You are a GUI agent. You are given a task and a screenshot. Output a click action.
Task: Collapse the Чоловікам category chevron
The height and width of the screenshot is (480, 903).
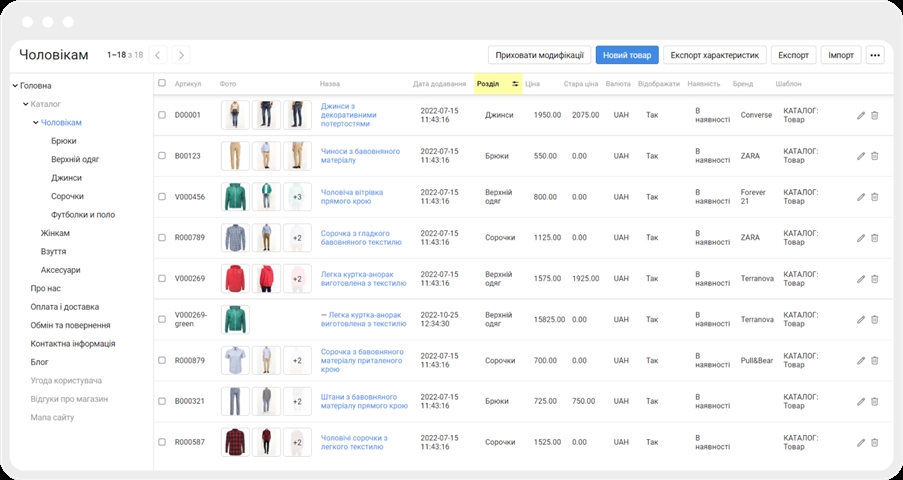(x=36, y=123)
